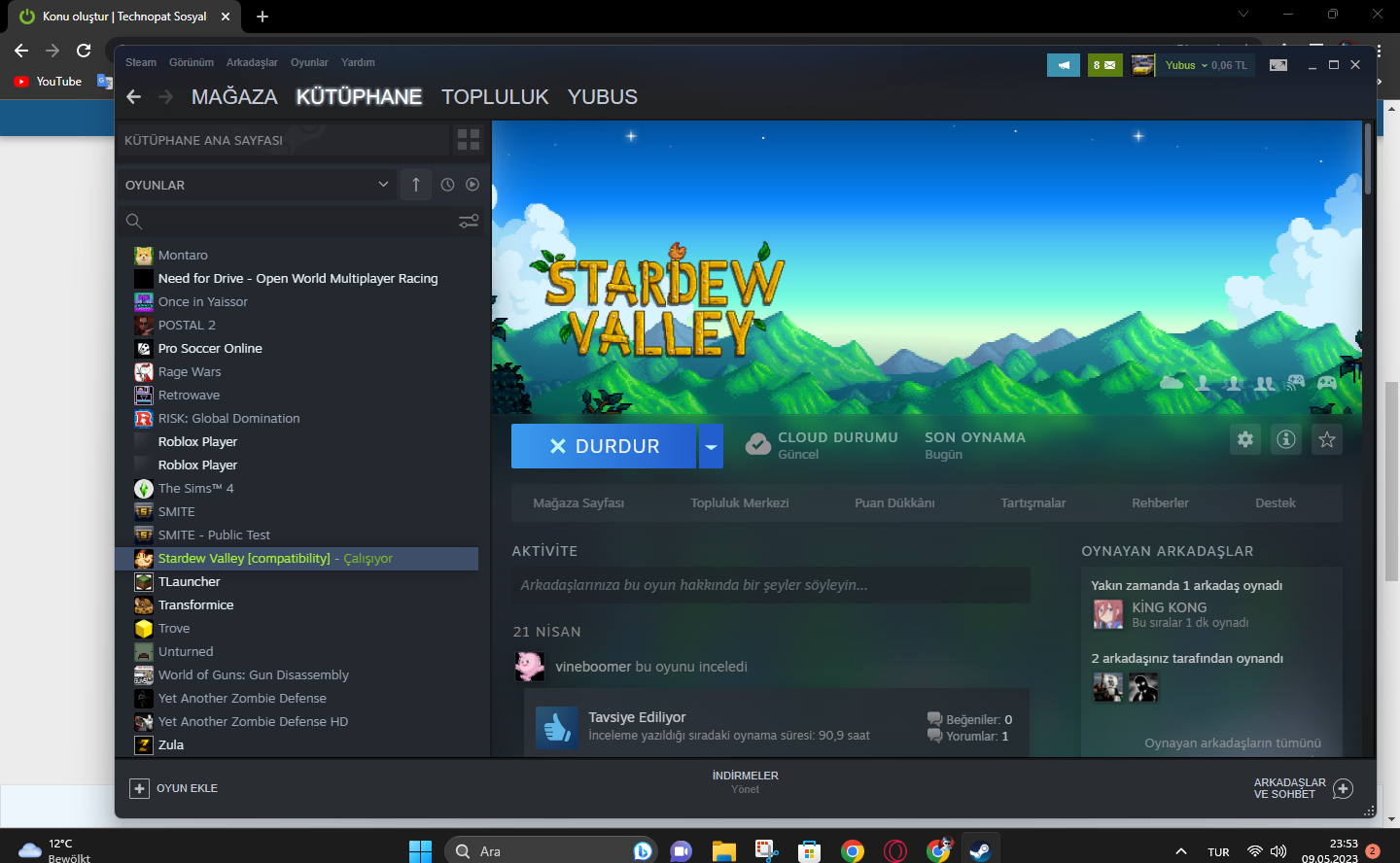Show ready-to-play games only
This screenshot has width=1400, height=863.
(472, 185)
